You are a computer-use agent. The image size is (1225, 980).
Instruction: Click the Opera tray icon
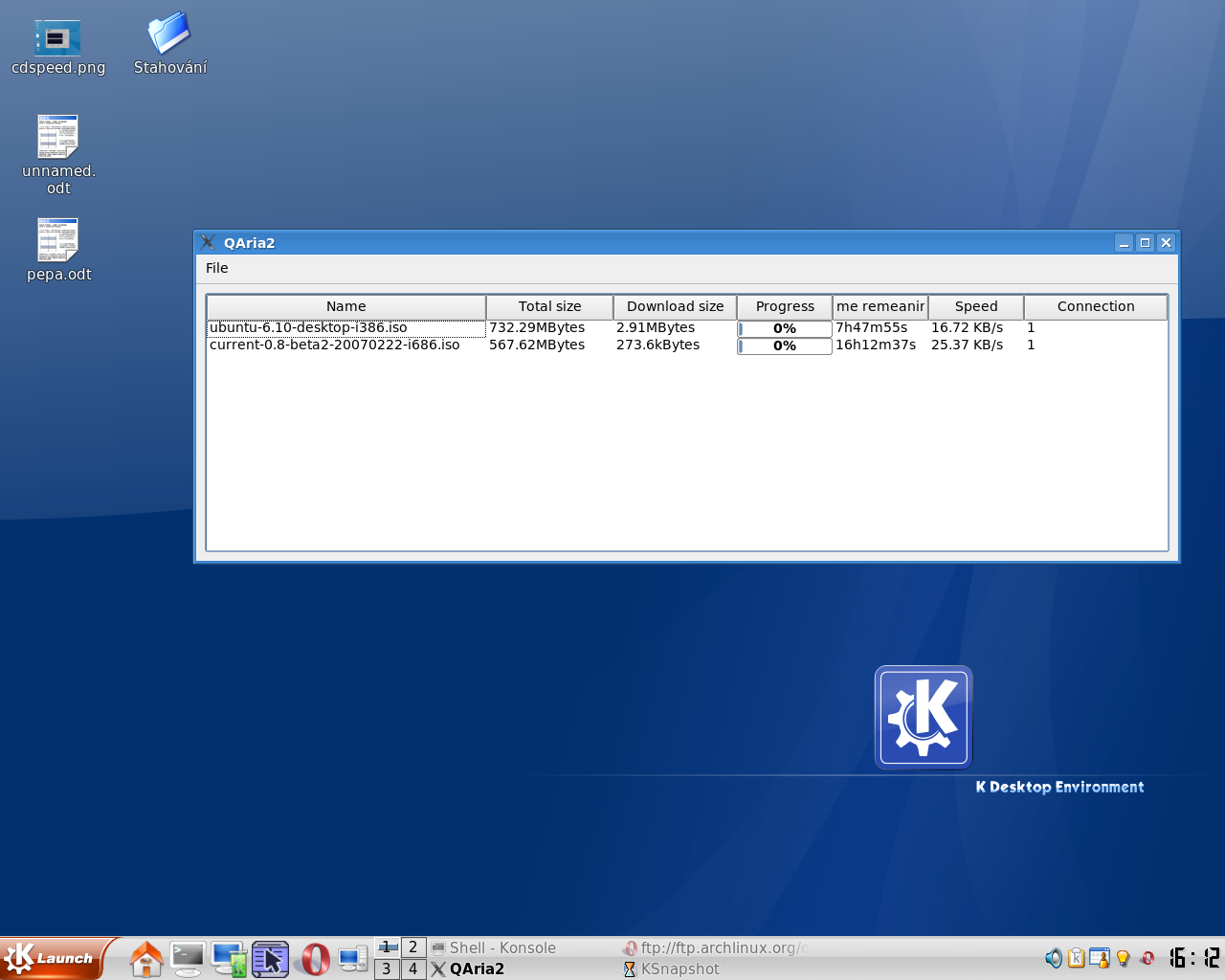pos(1147,958)
